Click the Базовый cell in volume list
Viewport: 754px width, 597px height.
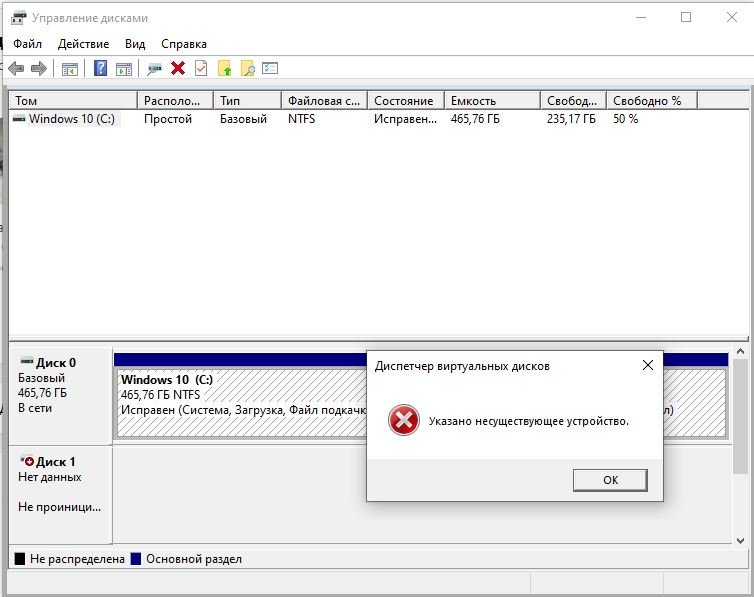[x=243, y=119]
